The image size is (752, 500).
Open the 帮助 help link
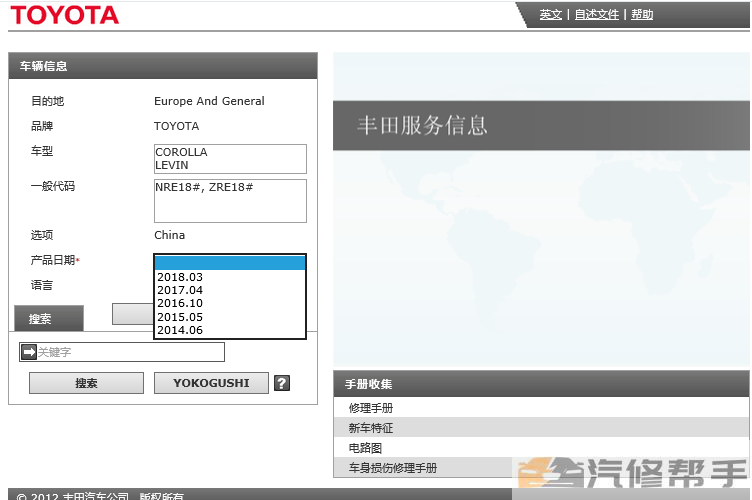click(642, 14)
